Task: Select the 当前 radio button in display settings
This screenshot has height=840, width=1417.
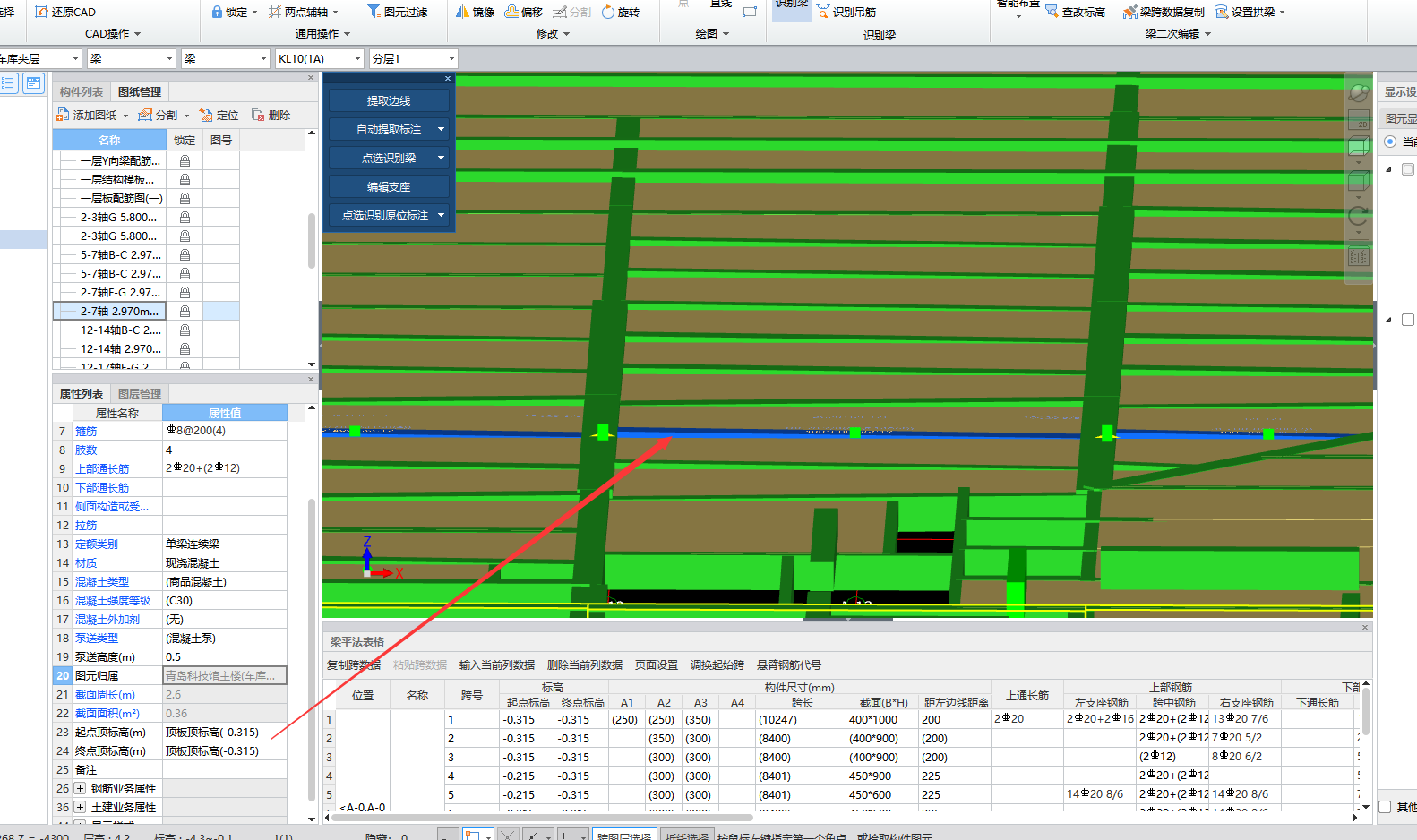Action: pos(1390,141)
